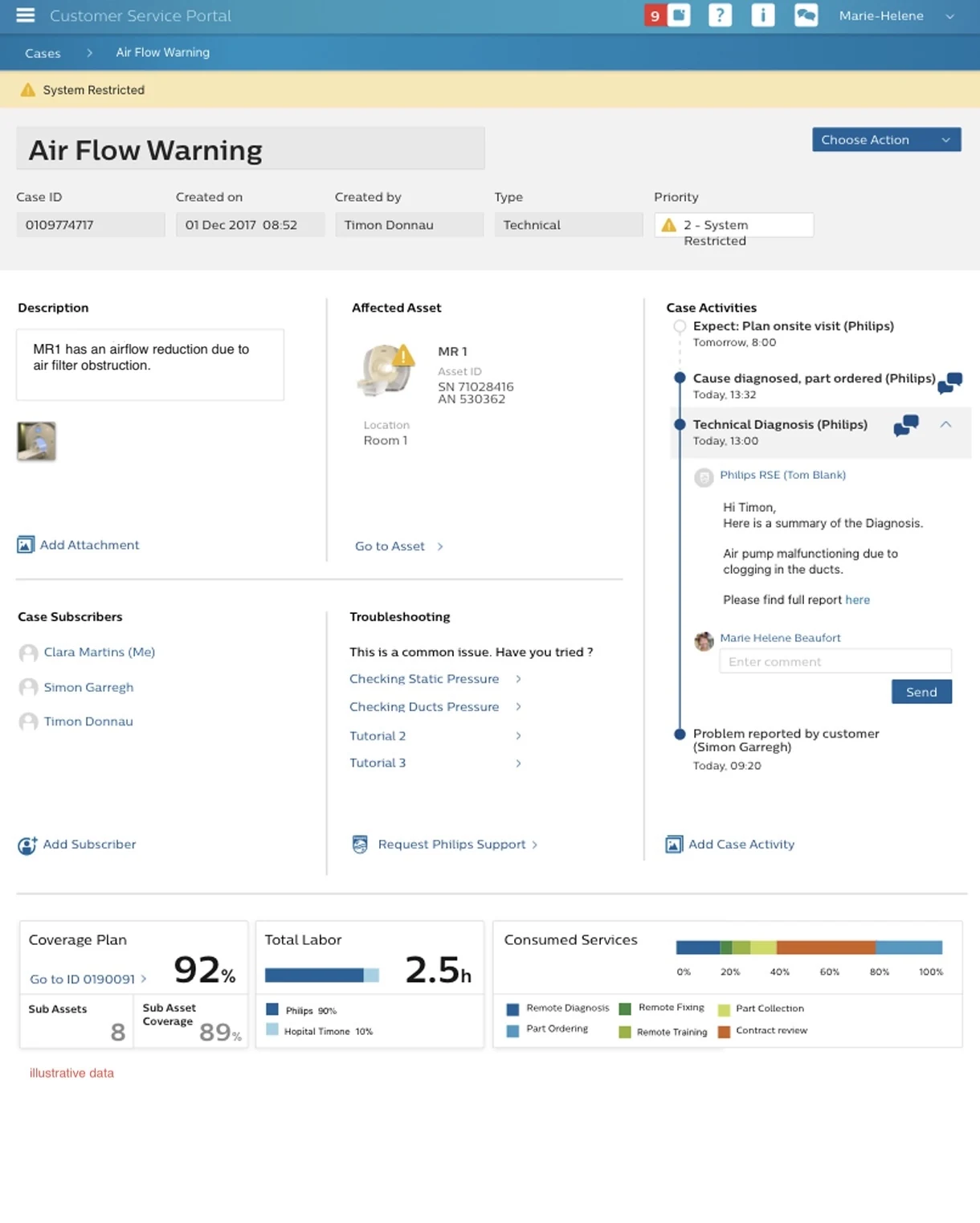This screenshot has width=980, height=1223.
Task: Follow the Go to Asset link
Action: pyautogui.click(x=390, y=546)
